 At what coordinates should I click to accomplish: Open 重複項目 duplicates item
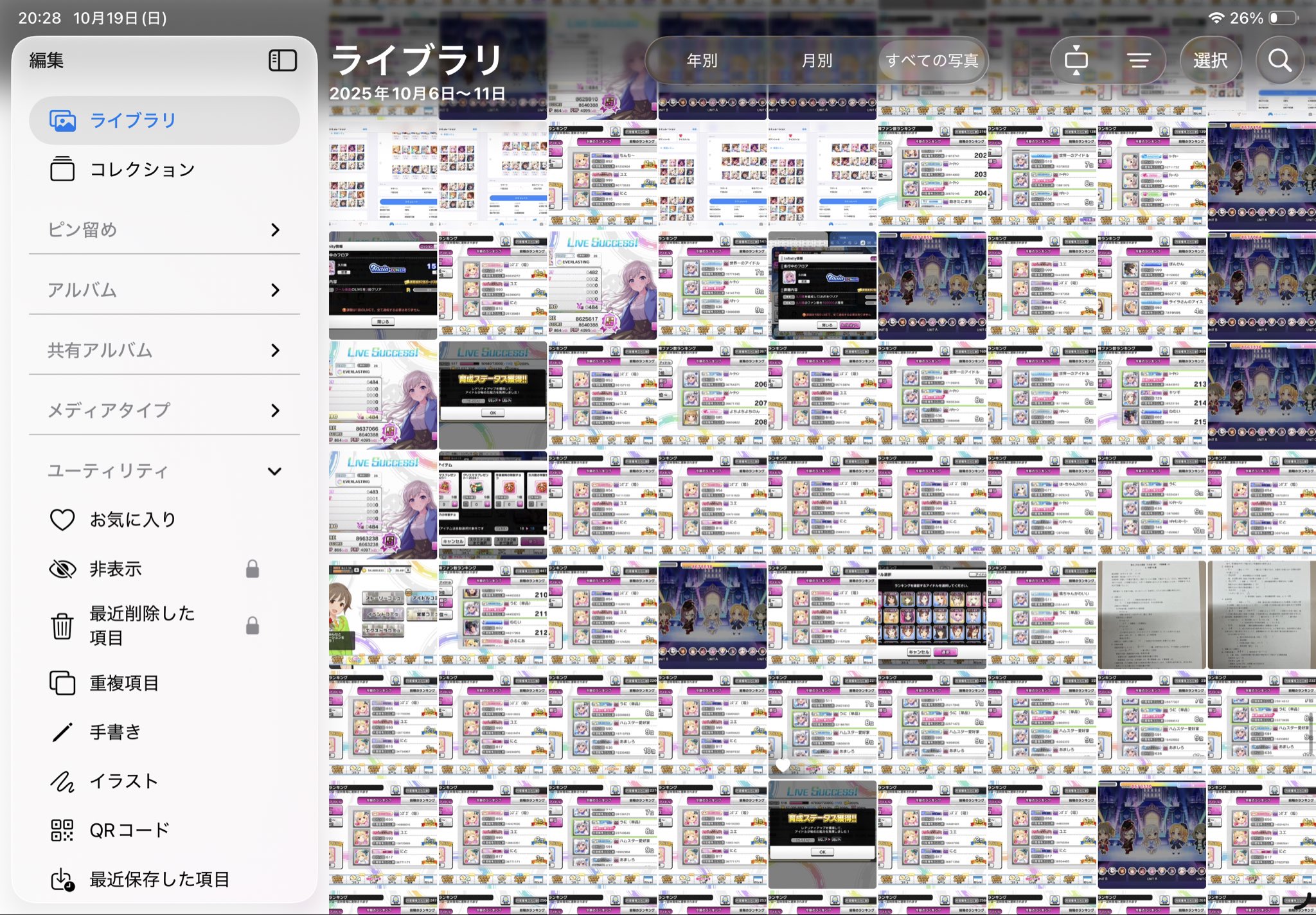[124, 682]
